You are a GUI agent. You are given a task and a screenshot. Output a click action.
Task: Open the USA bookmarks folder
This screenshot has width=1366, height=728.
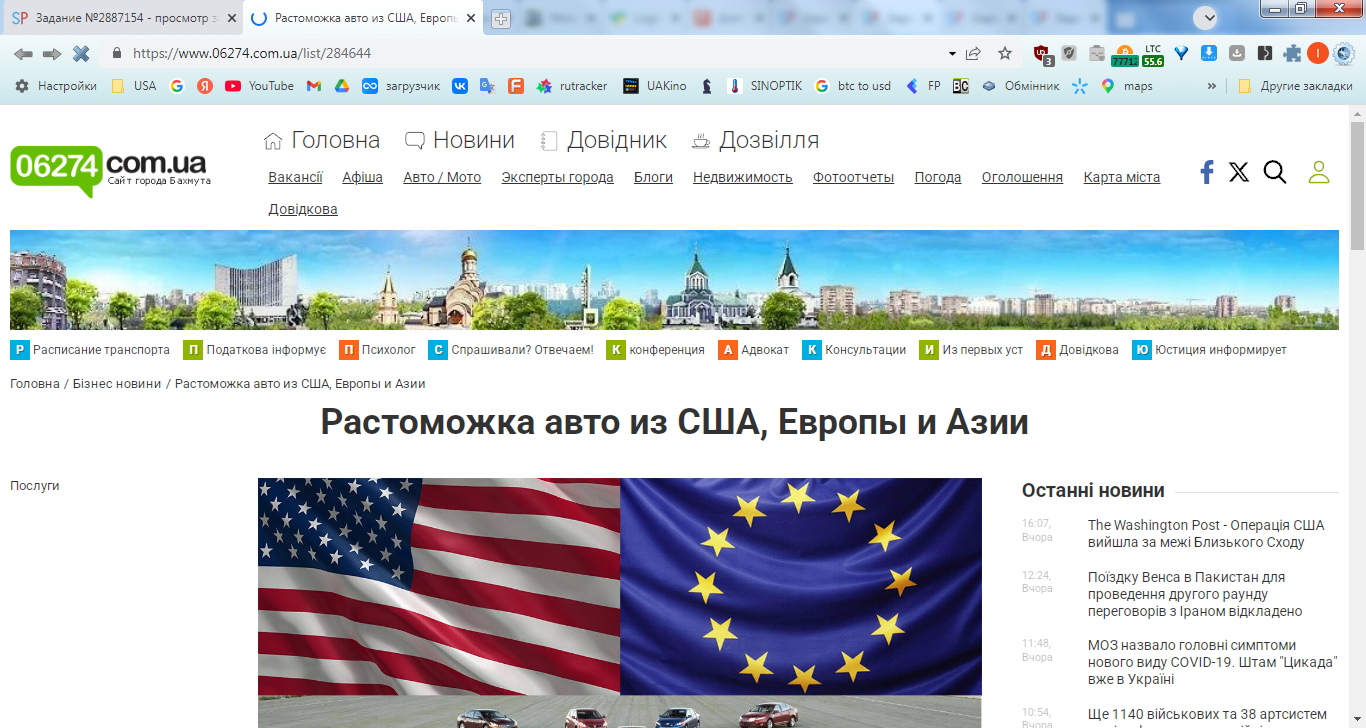tap(134, 86)
